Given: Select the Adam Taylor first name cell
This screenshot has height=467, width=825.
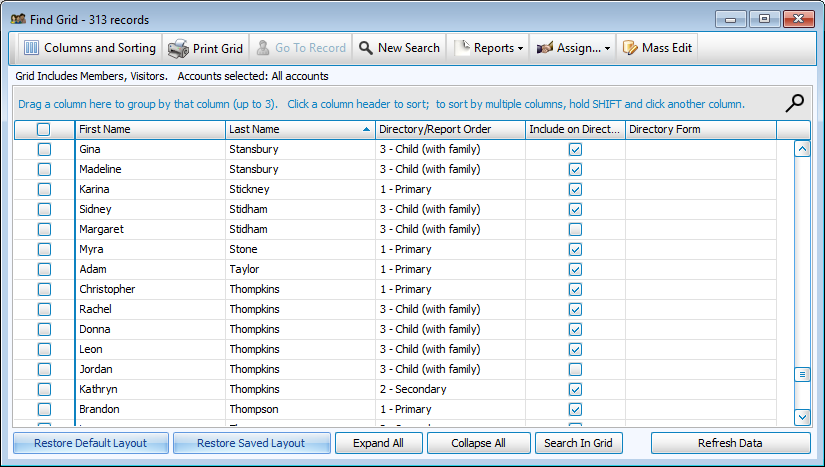Looking at the screenshot, I should [150, 270].
